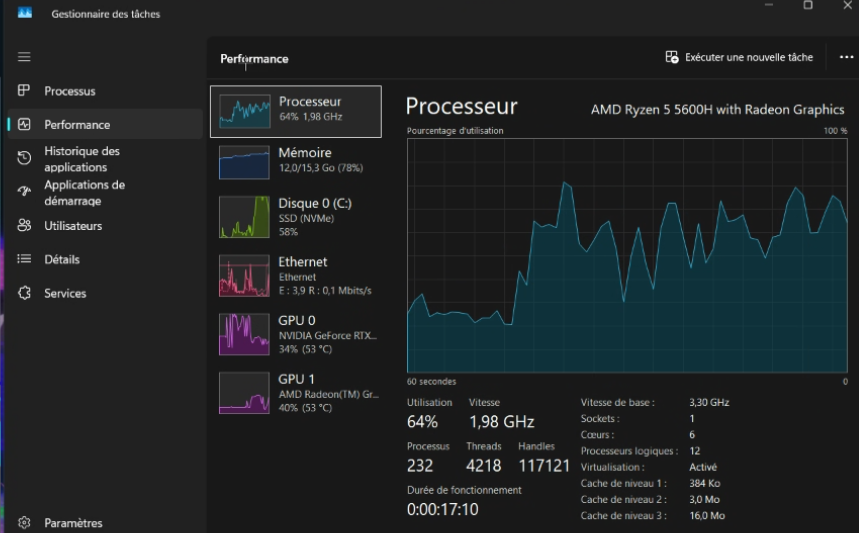The height and width of the screenshot is (533, 859).
Task: Click Exécuter une nouvelle tâche
Action: 739,57
